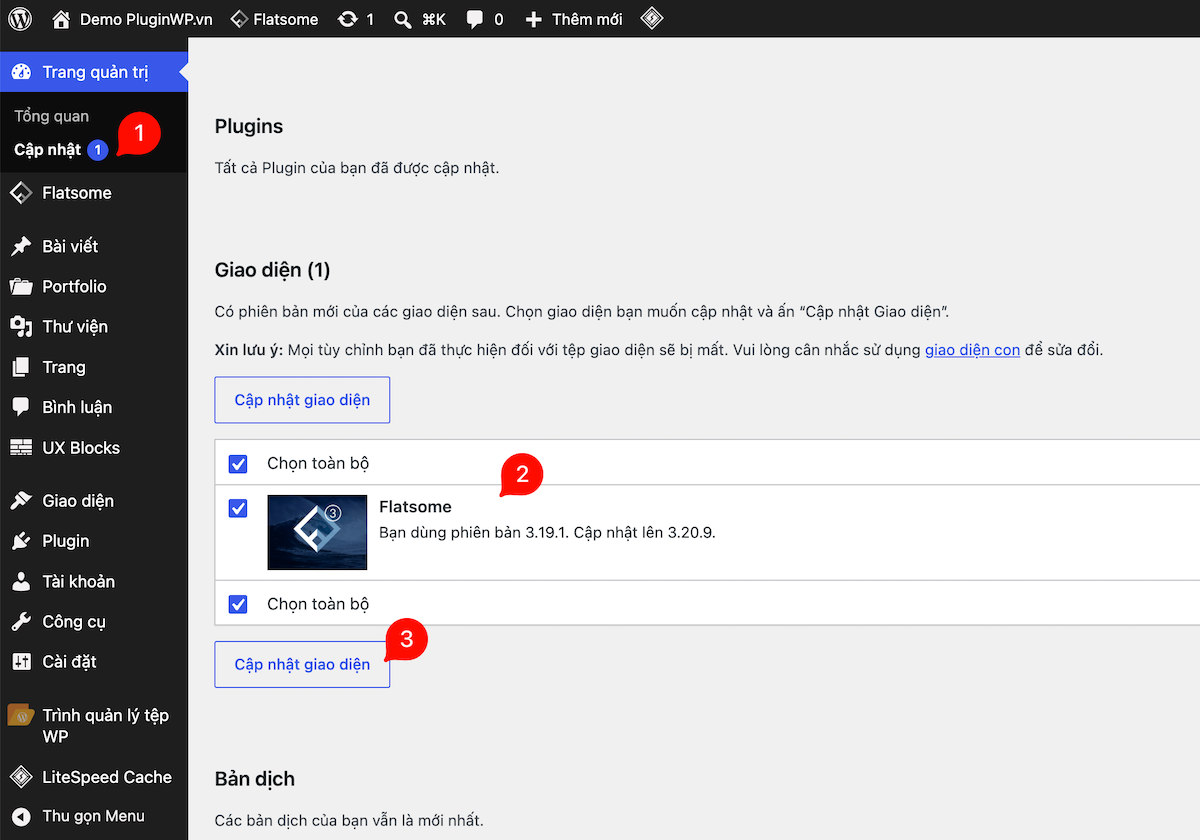The width and height of the screenshot is (1200, 840).
Task: Click the plus icon for Thêm mới
Action: pos(533,19)
